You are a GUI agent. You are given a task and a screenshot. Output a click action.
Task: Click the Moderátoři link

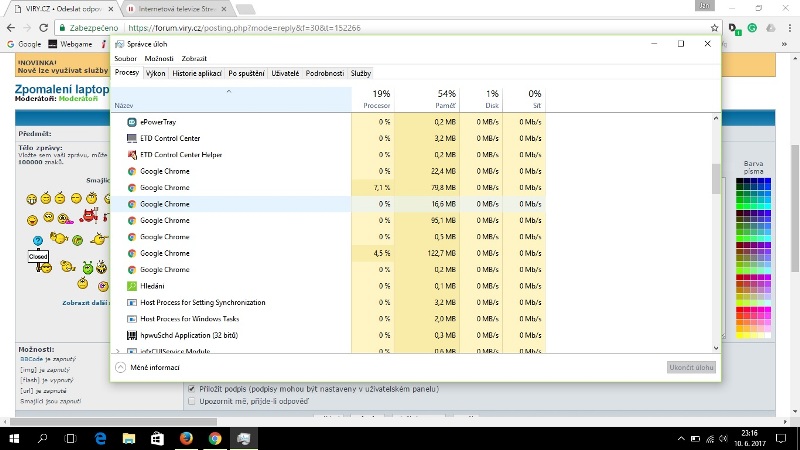point(78,98)
